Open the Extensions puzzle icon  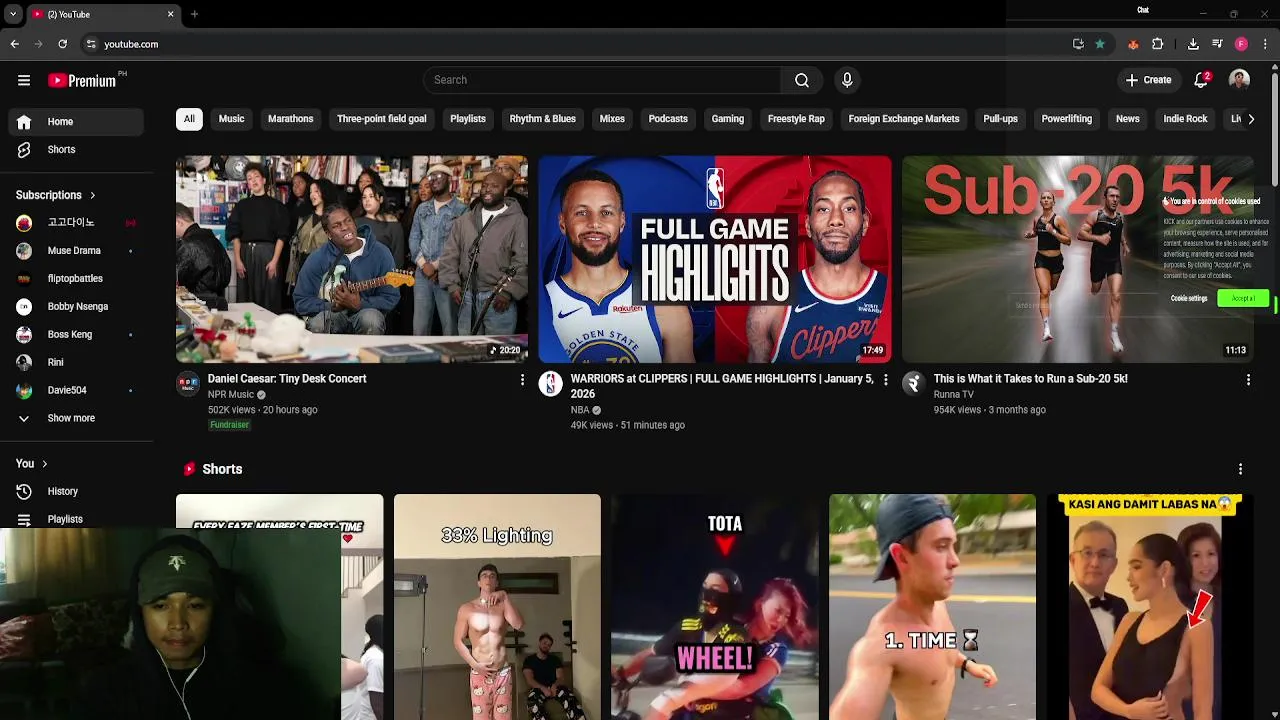tap(1158, 44)
